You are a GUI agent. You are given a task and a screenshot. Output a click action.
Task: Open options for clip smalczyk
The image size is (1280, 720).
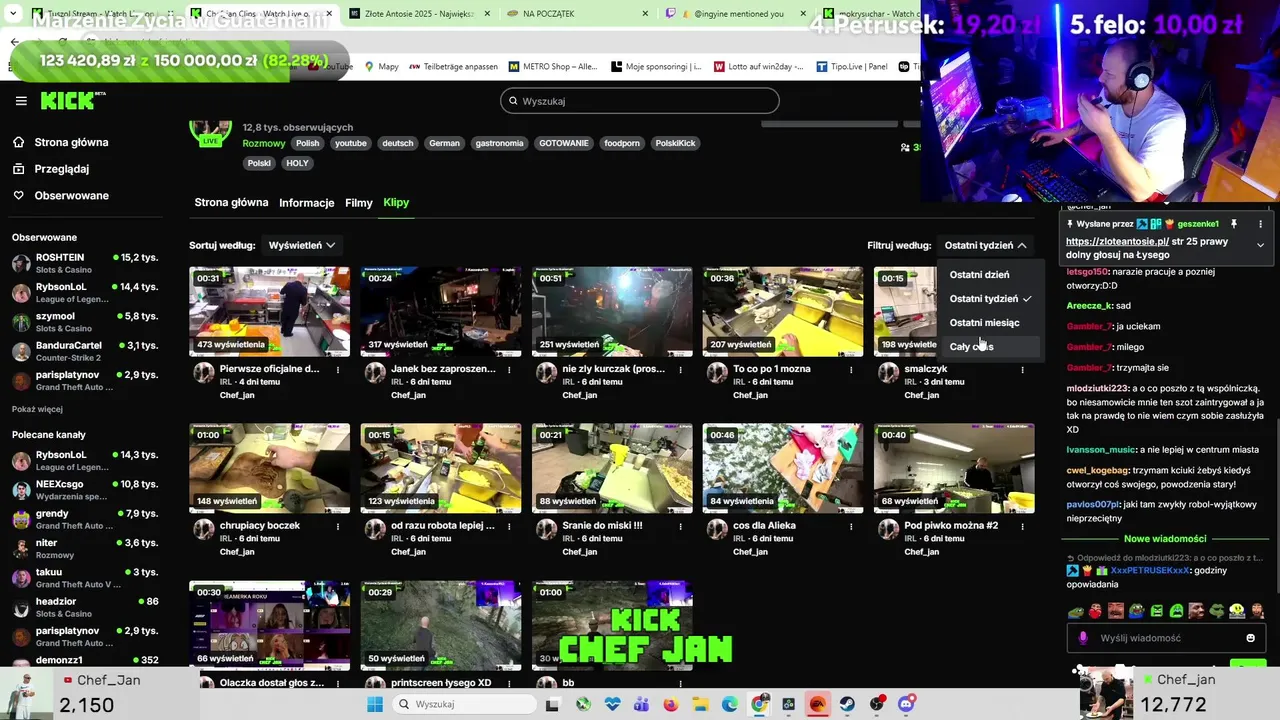coord(1022,369)
